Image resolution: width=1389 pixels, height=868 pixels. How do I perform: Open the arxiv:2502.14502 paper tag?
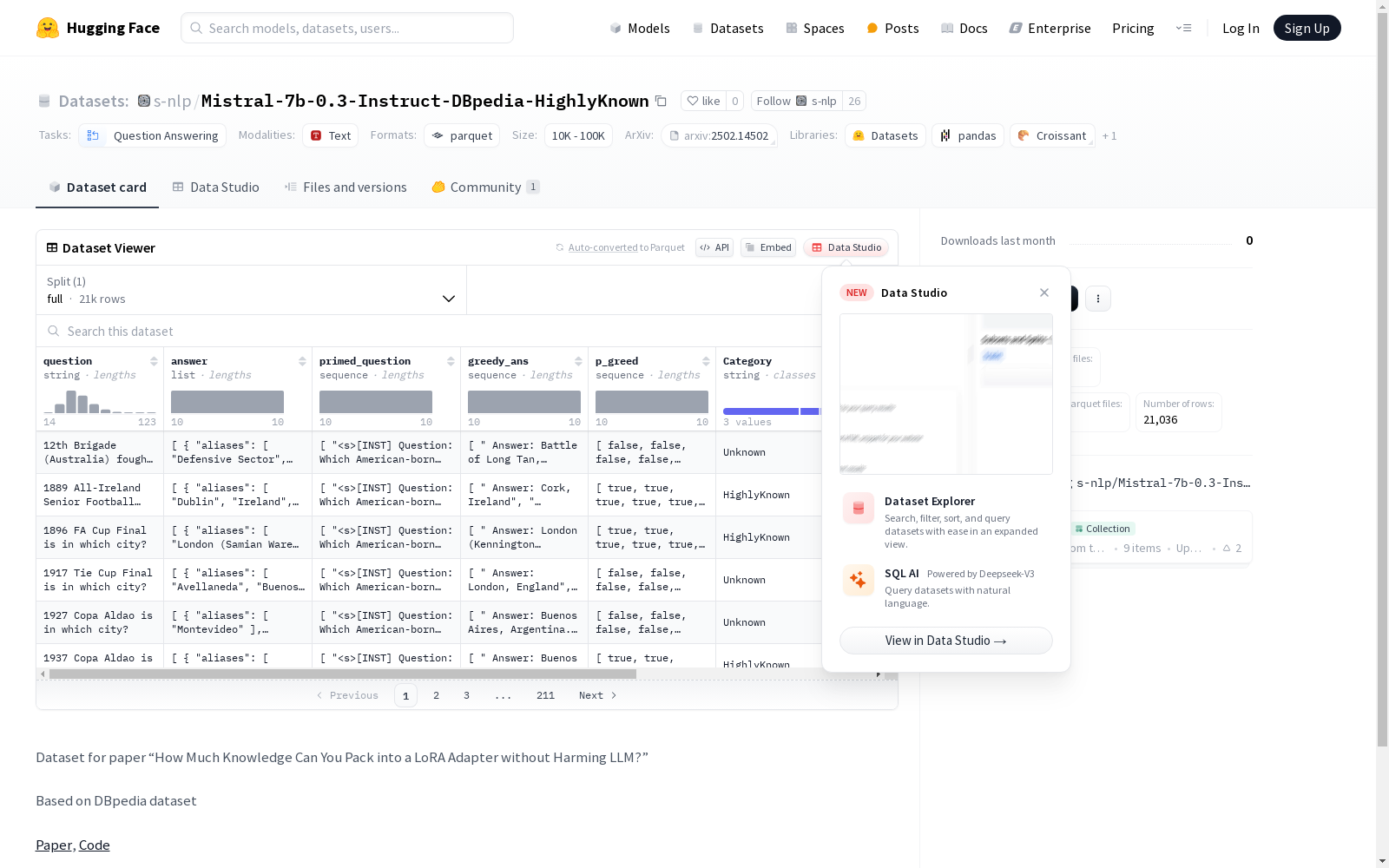pyautogui.click(x=719, y=135)
